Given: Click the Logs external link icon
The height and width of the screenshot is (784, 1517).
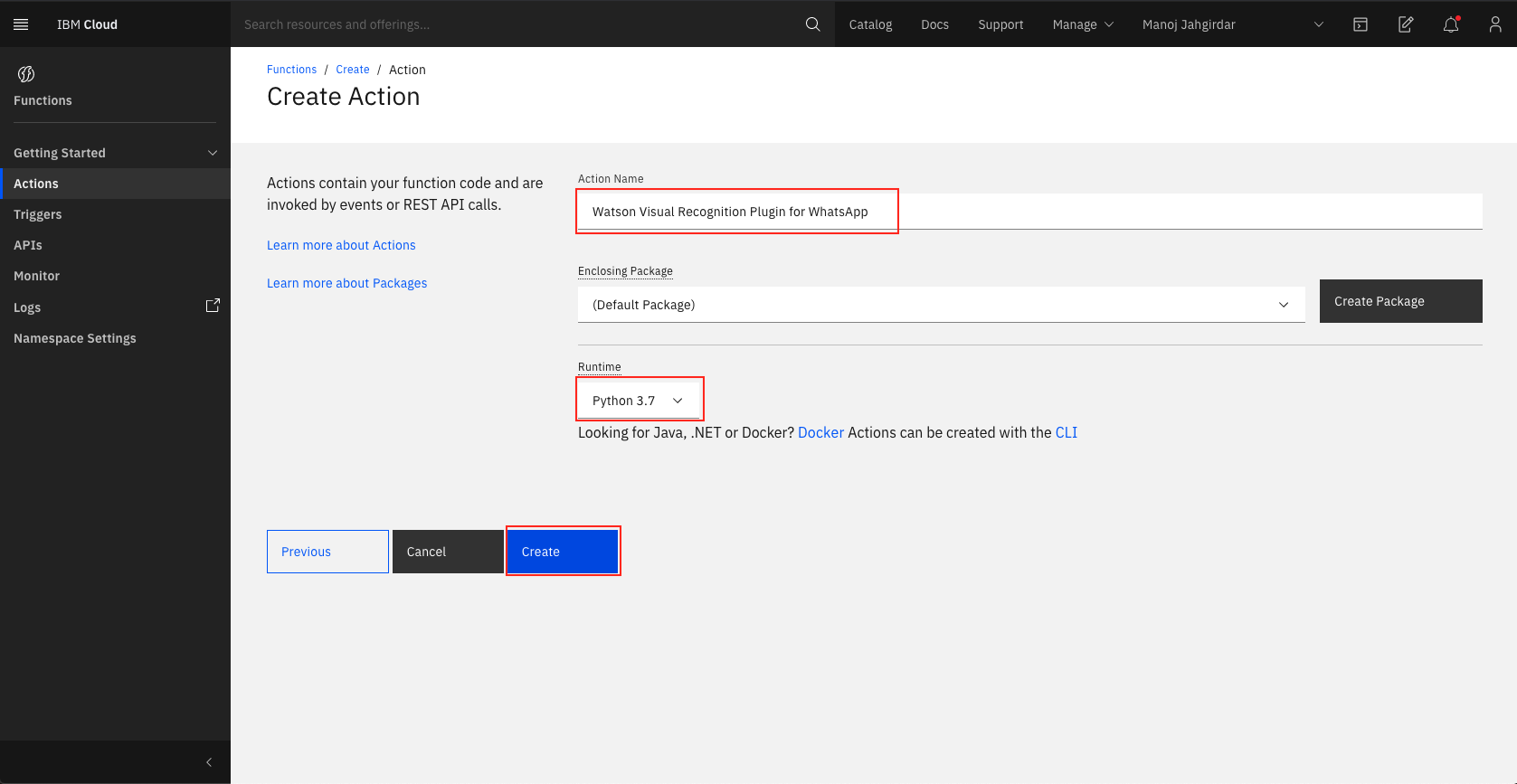Looking at the screenshot, I should click(213, 306).
